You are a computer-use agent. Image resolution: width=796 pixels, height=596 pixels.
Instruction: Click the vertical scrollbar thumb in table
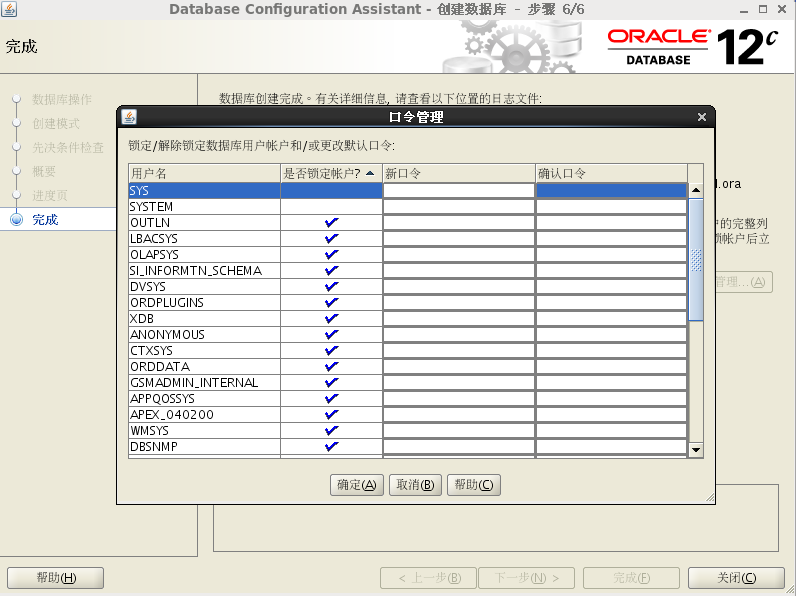(x=696, y=260)
